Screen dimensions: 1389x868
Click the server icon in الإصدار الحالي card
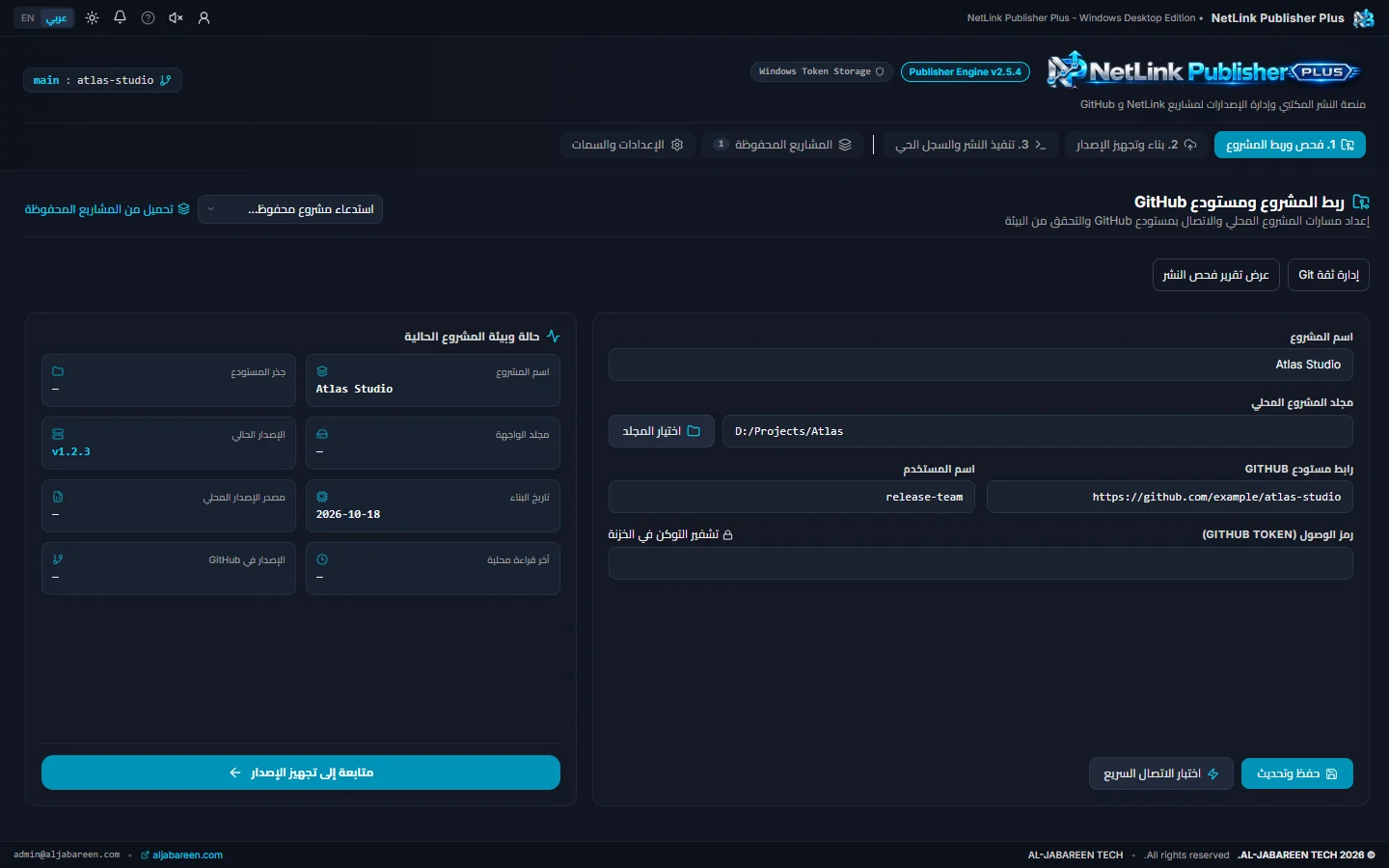(x=58, y=434)
